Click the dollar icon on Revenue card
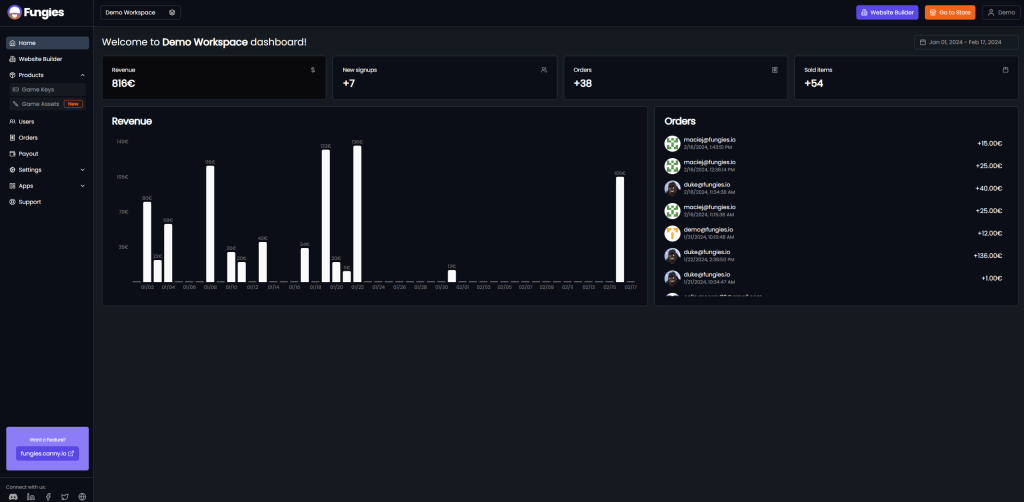The height and width of the screenshot is (502, 1024). (313, 70)
